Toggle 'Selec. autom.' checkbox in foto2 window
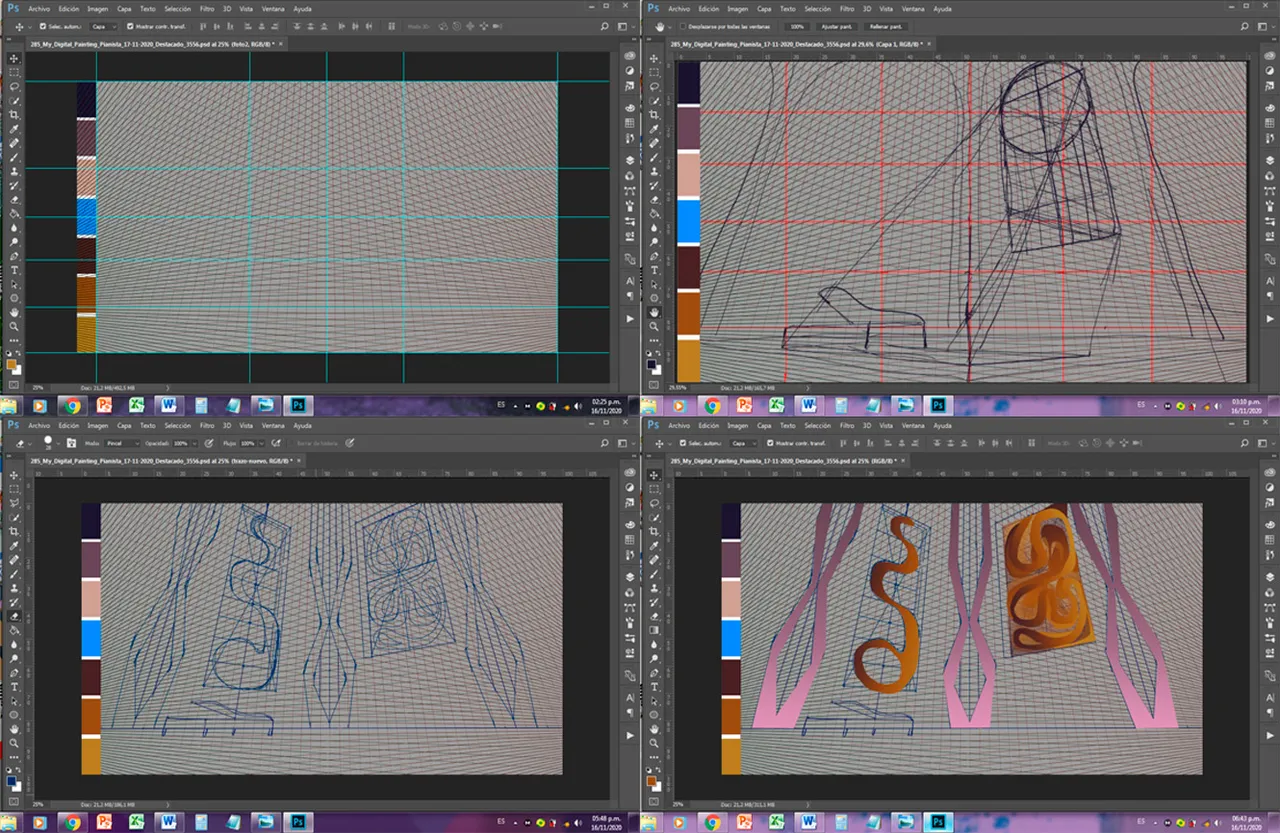The image size is (1280, 833). (43, 26)
